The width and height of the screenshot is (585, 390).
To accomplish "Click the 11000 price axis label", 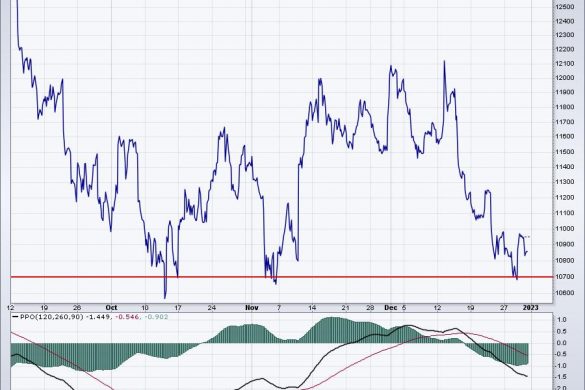I will (x=565, y=228).
